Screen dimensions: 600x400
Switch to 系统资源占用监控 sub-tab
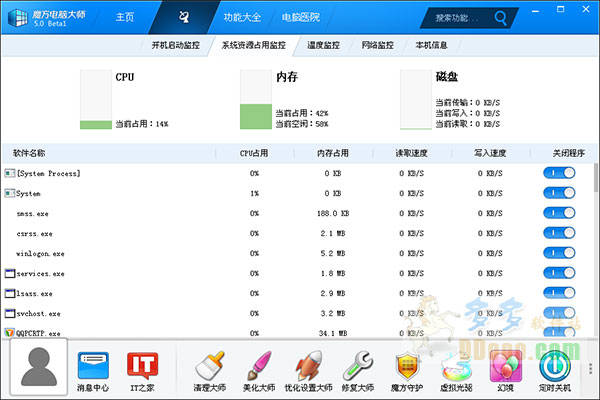click(x=254, y=45)
